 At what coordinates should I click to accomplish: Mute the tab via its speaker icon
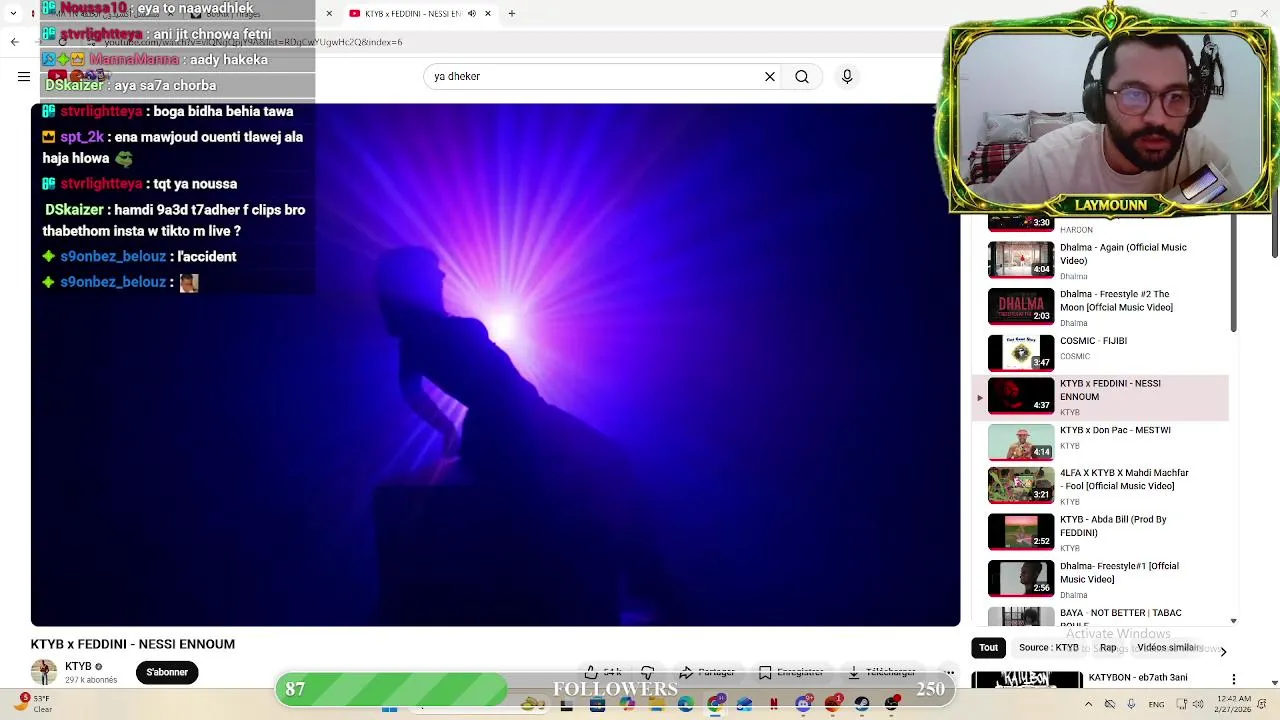click(472, 13)
